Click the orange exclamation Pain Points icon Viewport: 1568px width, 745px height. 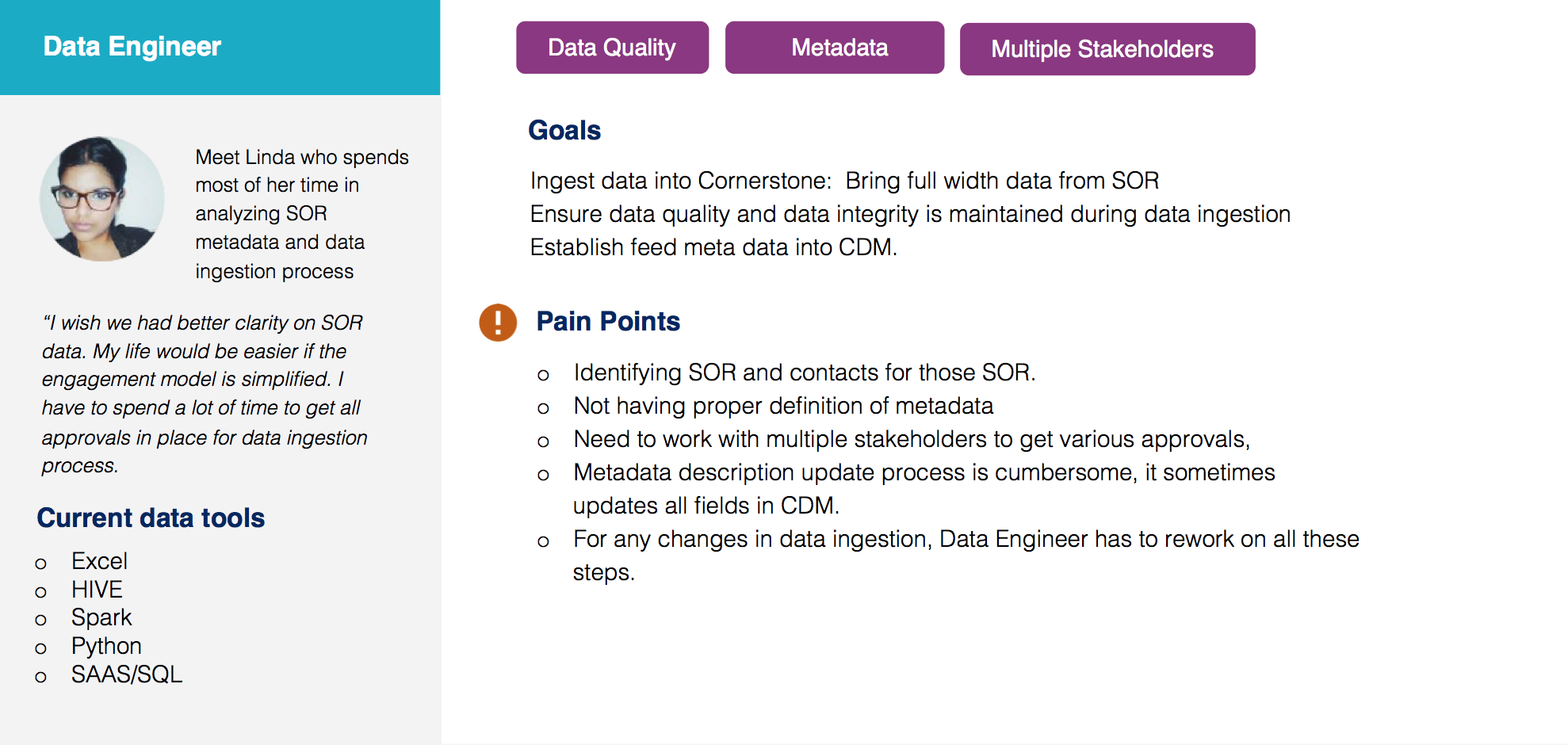coord(498,323)
